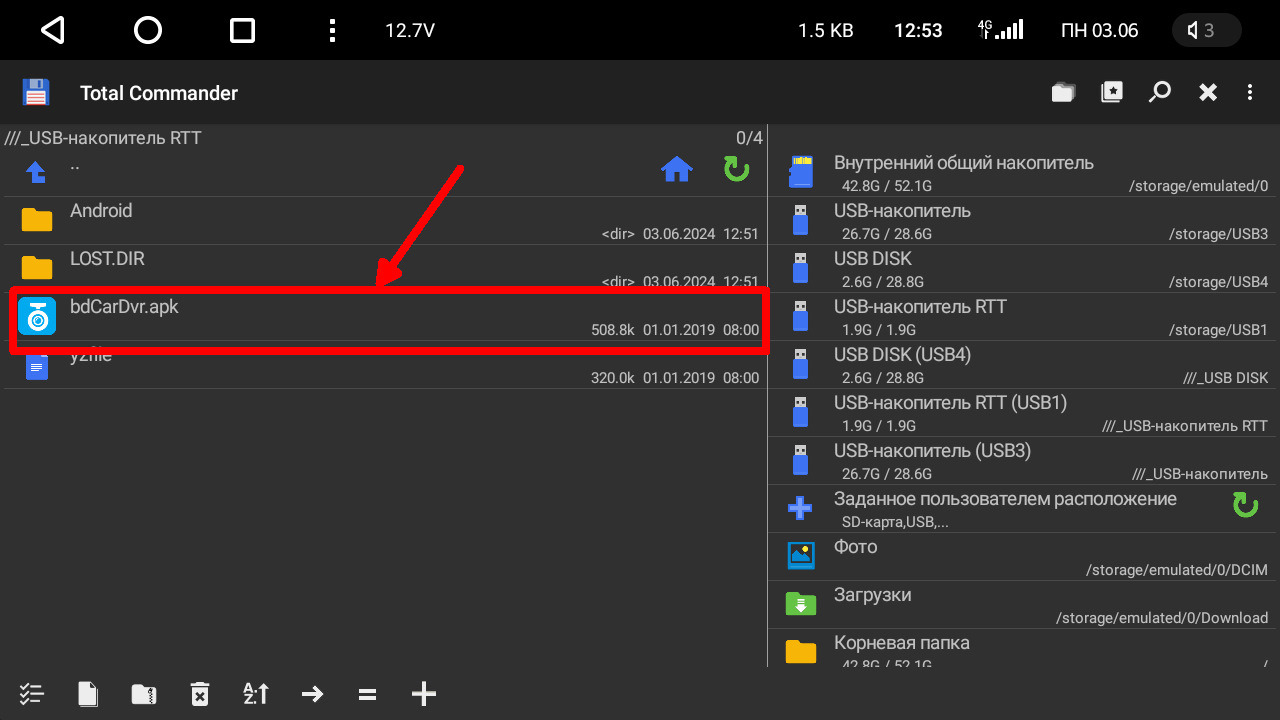Open the Total Commander overflow menu
Viewport: 1280px width, 720px height.
(1250, 93)
